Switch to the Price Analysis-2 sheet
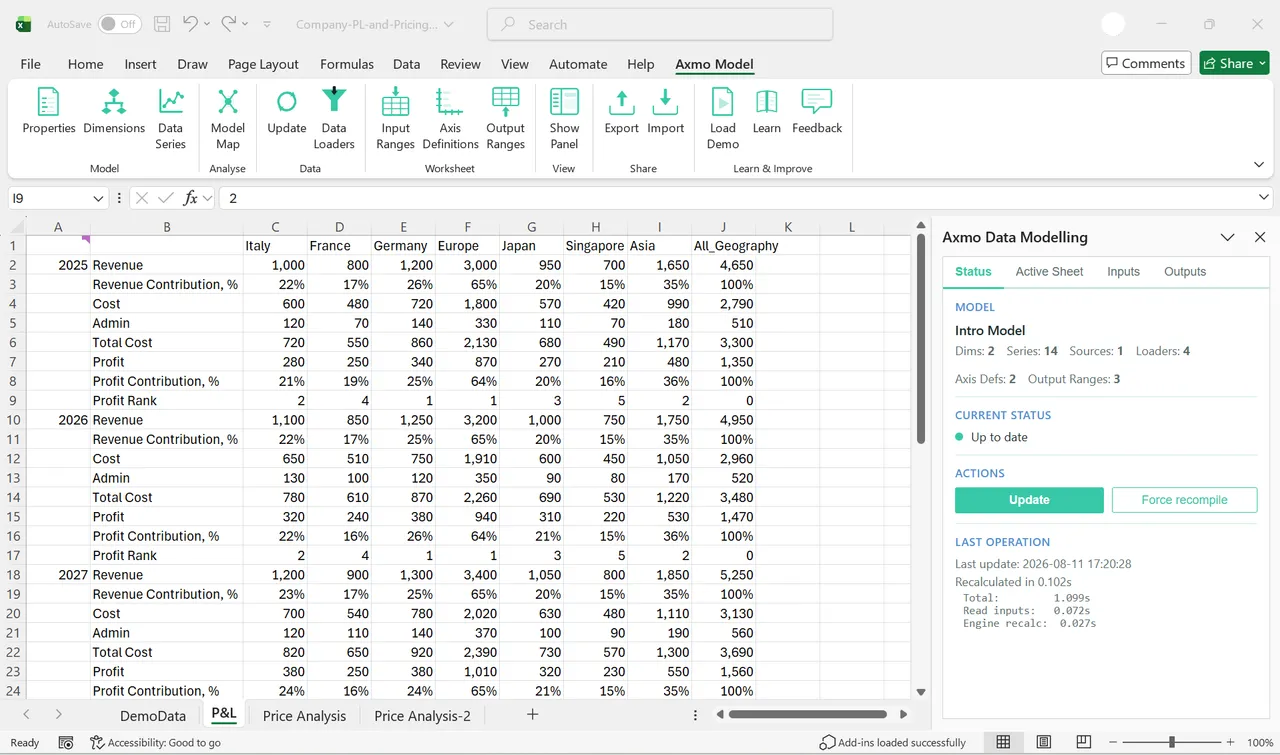Screen dimensions: 1280x755 [422, 715]
